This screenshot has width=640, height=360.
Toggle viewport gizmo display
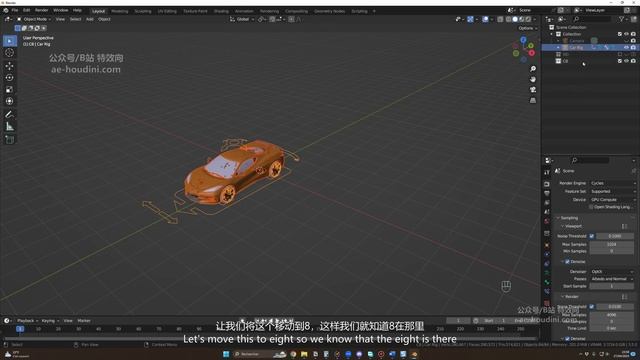pyautogui.click(x=470, y=19)
